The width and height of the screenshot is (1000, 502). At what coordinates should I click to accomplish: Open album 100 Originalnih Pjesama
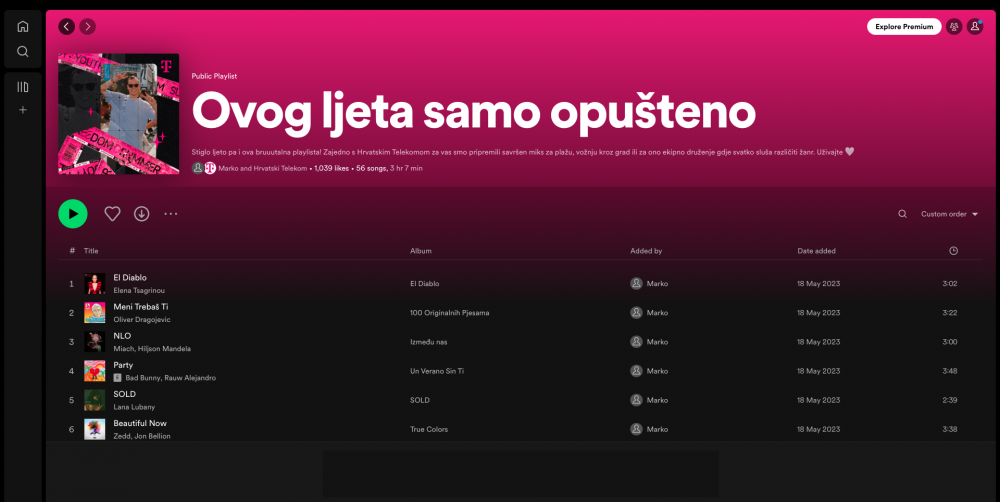pyautogui.click(x=450, y=313)
